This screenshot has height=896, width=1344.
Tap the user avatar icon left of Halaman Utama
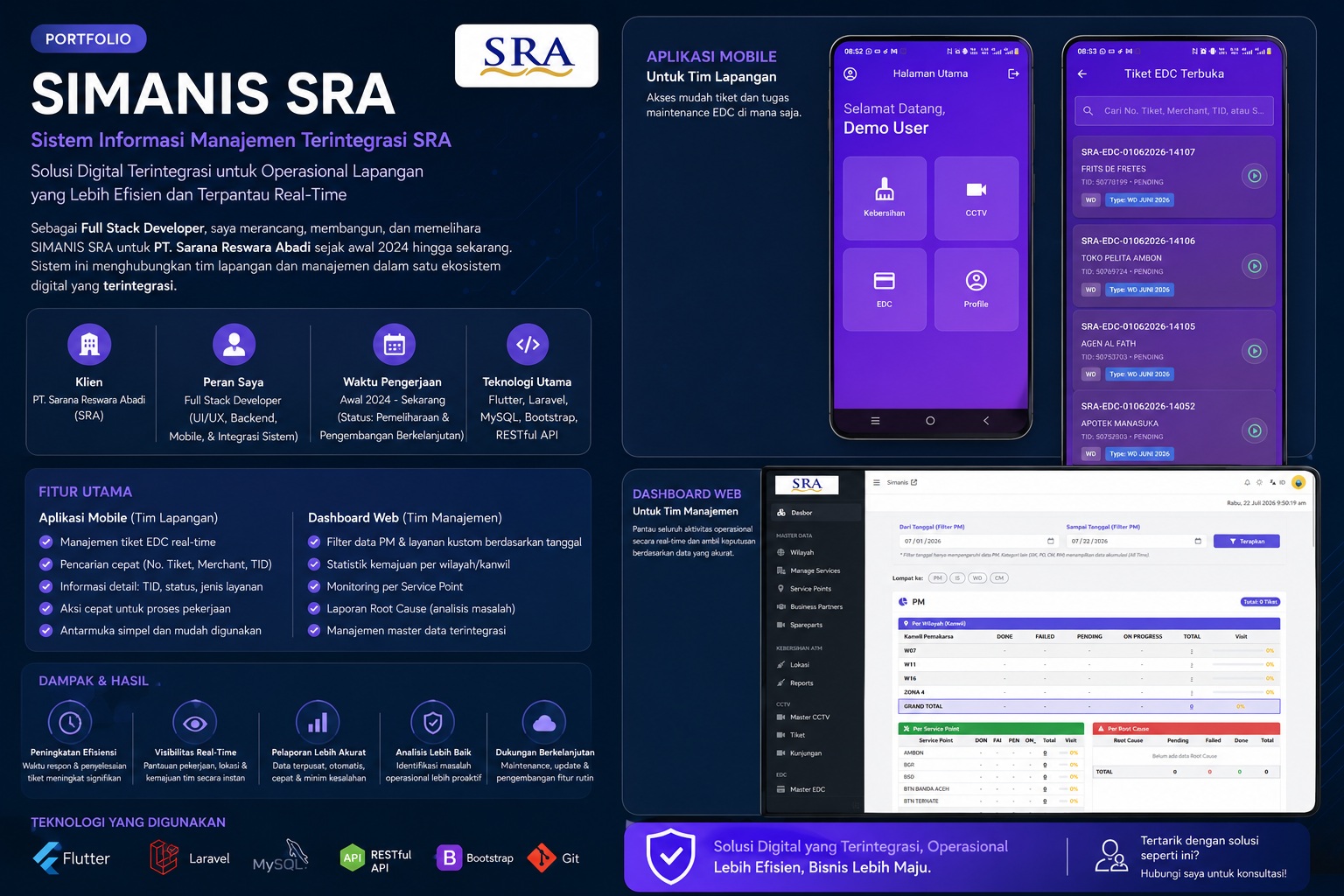(x=850, y=73)
